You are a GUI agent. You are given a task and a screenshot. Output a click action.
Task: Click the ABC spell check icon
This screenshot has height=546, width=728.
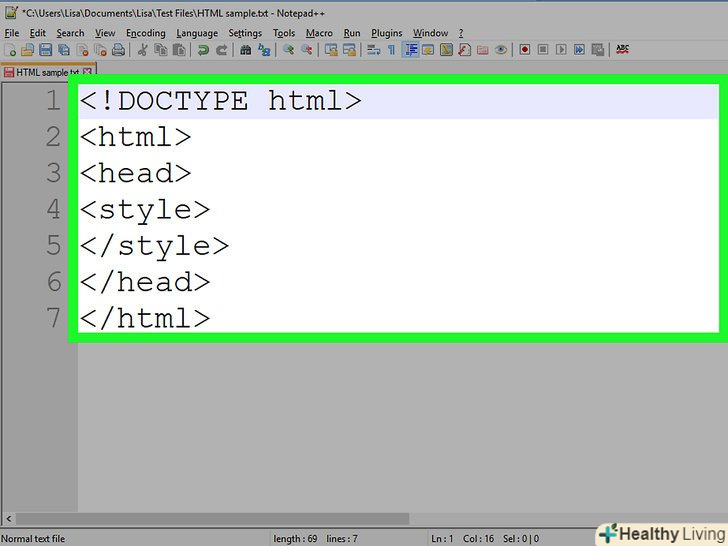pyautogui.click(x=622, y=50)
